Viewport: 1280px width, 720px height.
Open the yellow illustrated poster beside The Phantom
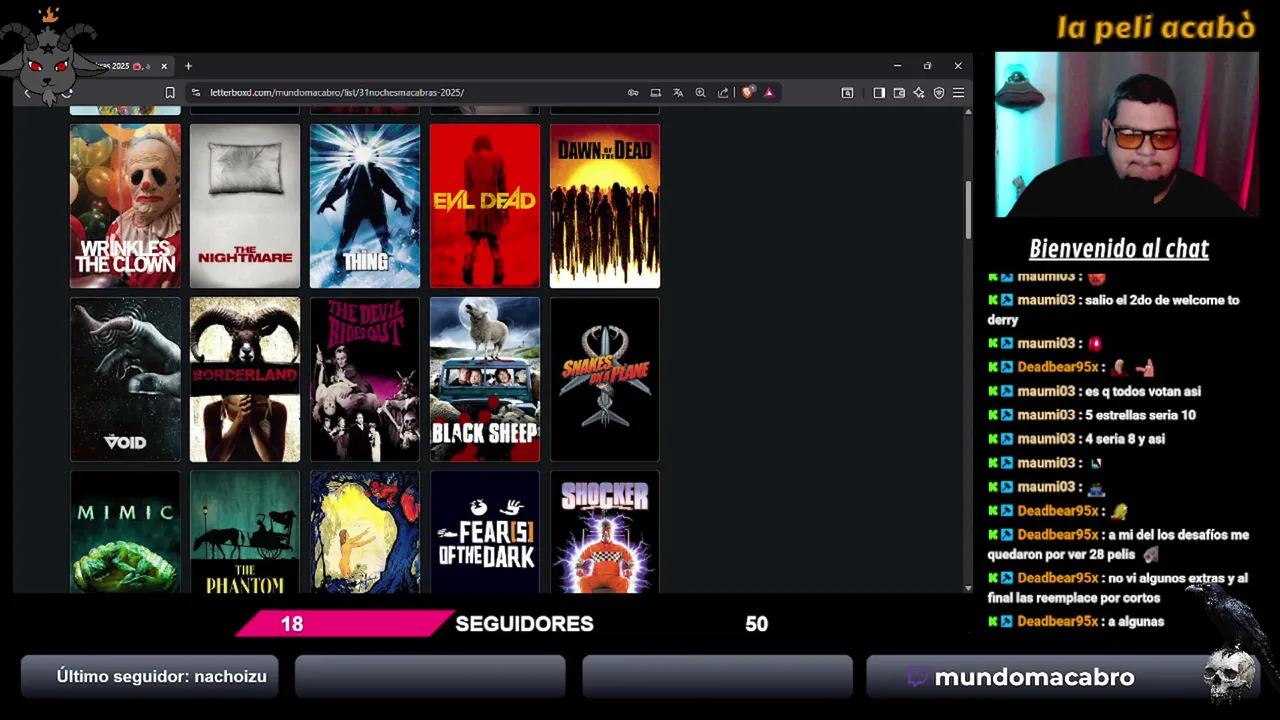coord(365,532)
